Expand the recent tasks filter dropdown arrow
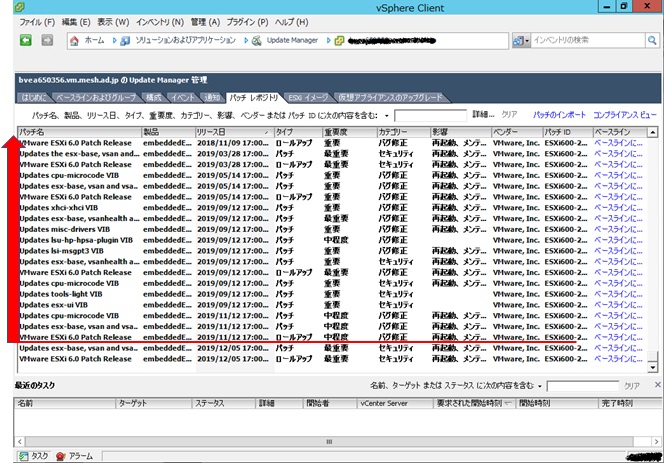Viewport: 664px width, 463px height. pyautogui.click(x=540, y=386)
